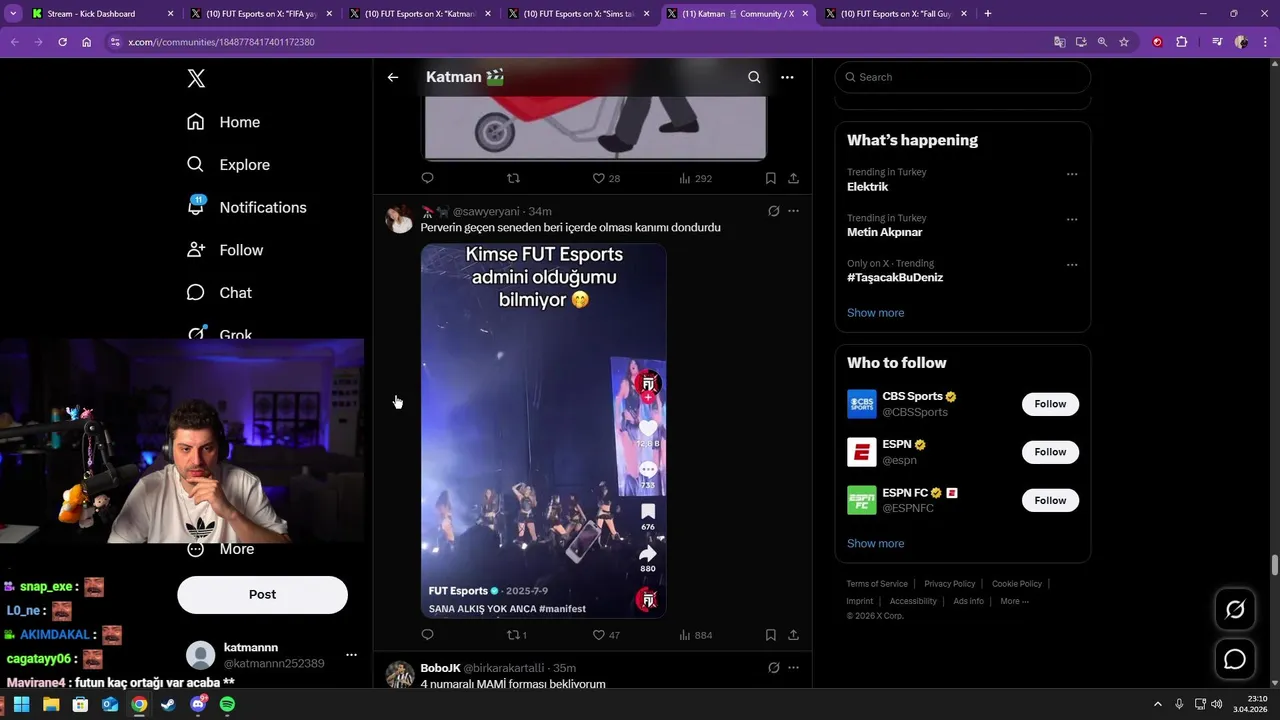Open the Grok floating button
The image size is (1280, 720).
(x=1235, y=609)
